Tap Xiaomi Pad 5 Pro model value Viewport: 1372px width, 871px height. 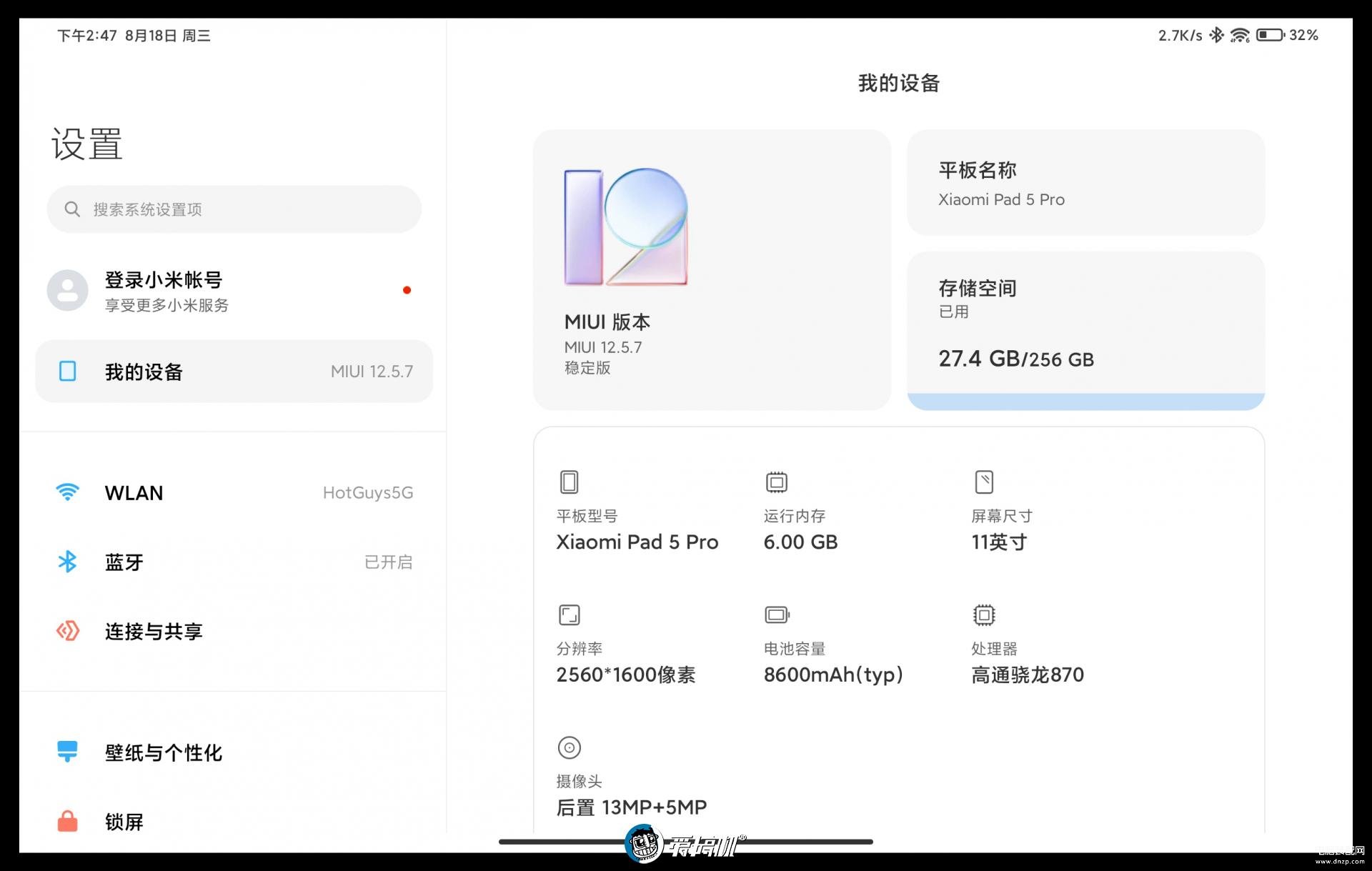point(637,542)
